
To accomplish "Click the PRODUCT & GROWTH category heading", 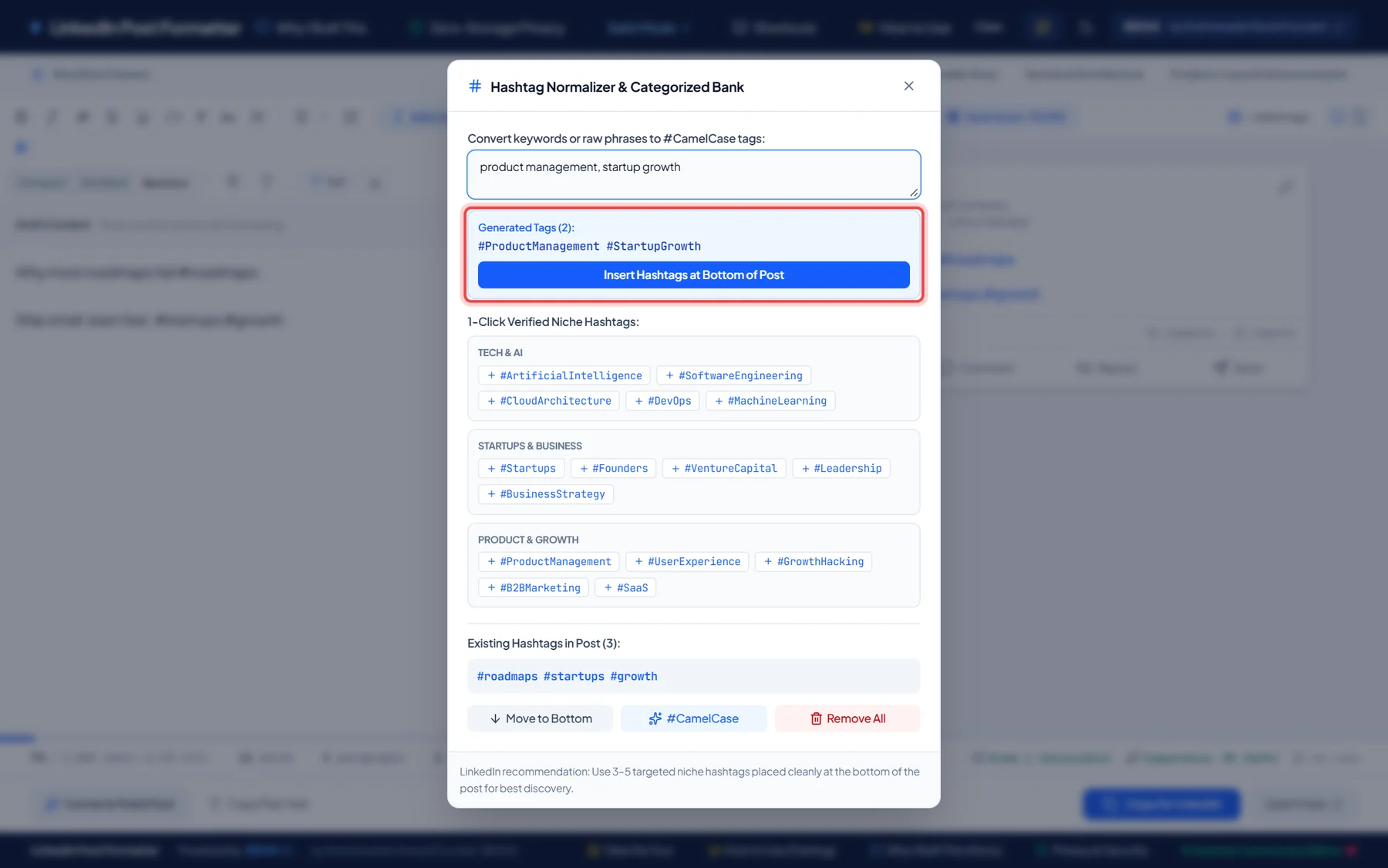I will pyautogui.click(x=528, y=540).
